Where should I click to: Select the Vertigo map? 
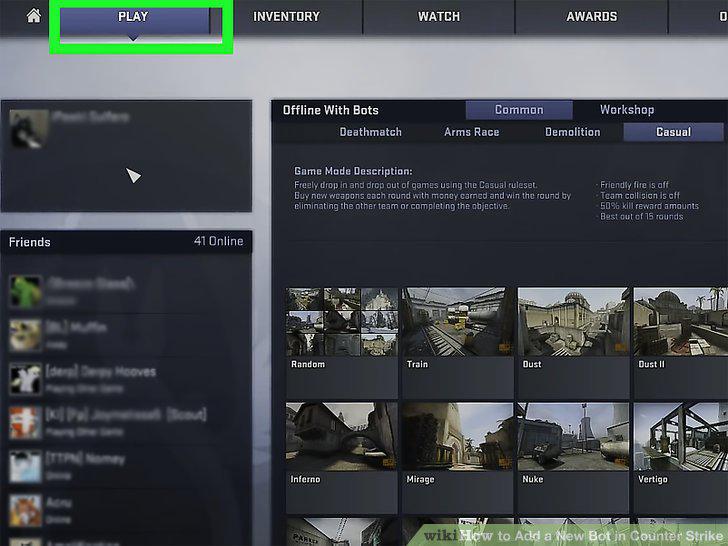click(x=681, y=437)
